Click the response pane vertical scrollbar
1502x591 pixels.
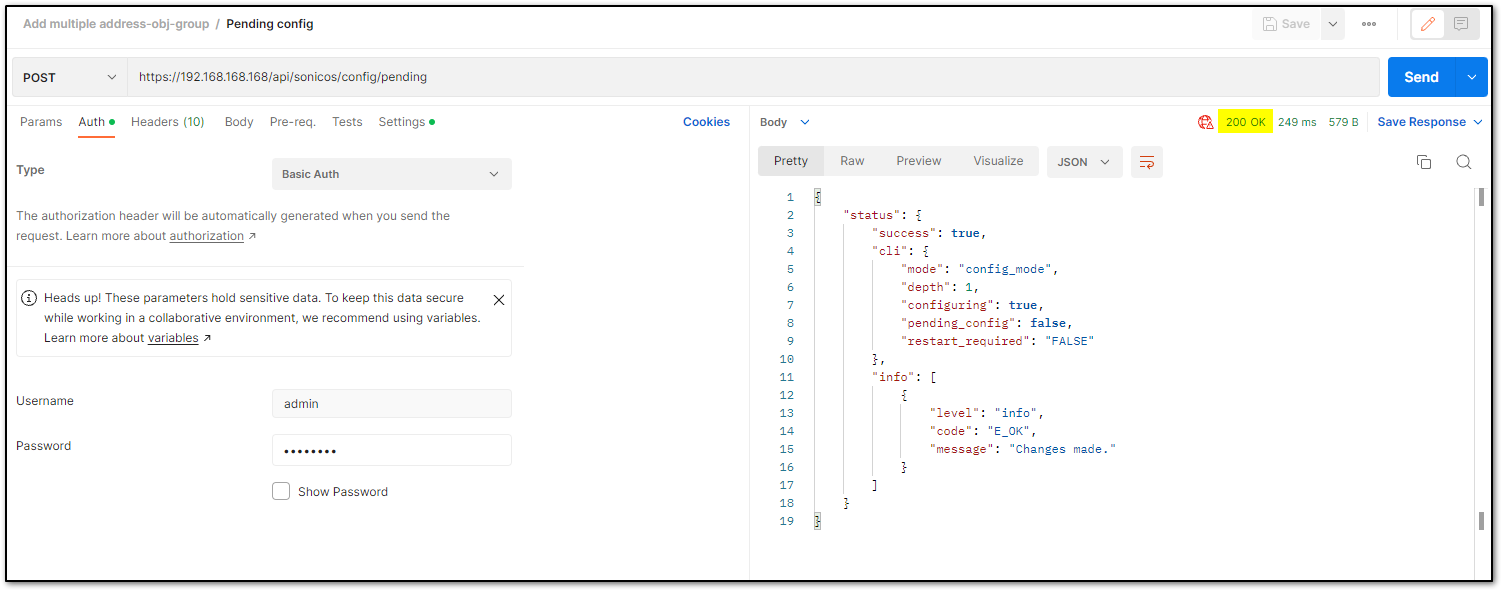pyautogui.click(x=1481, y=358)
